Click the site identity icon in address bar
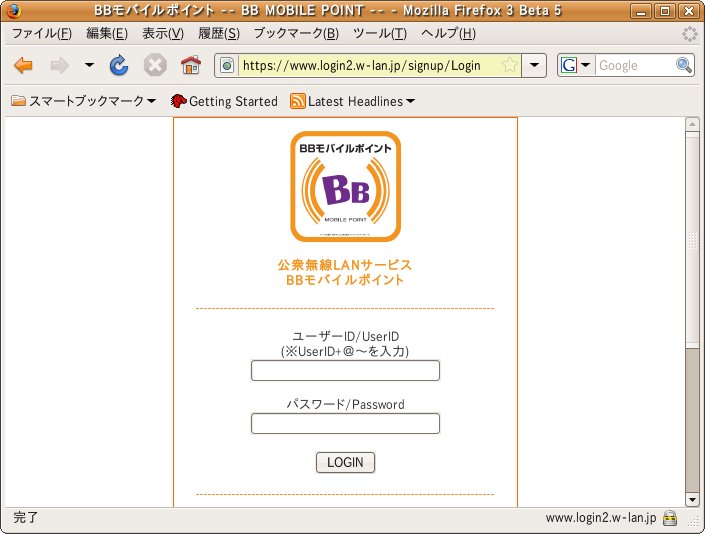705x534 pixels. (227, 66)
